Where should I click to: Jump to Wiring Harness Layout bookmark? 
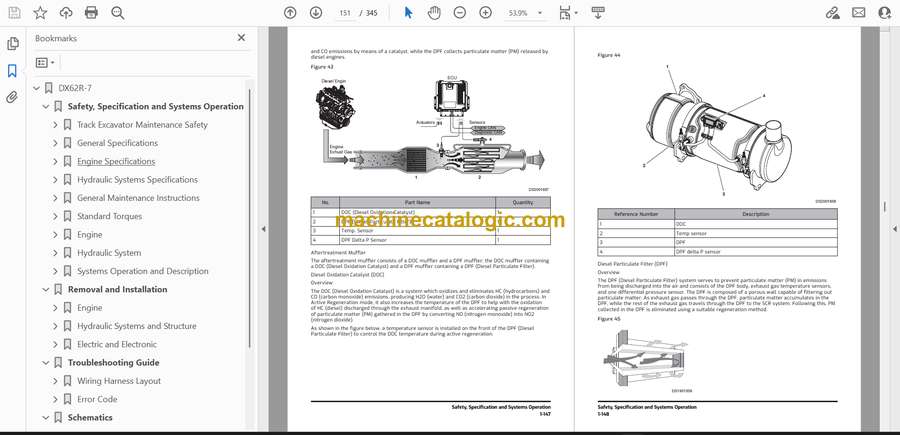(119, 381)
